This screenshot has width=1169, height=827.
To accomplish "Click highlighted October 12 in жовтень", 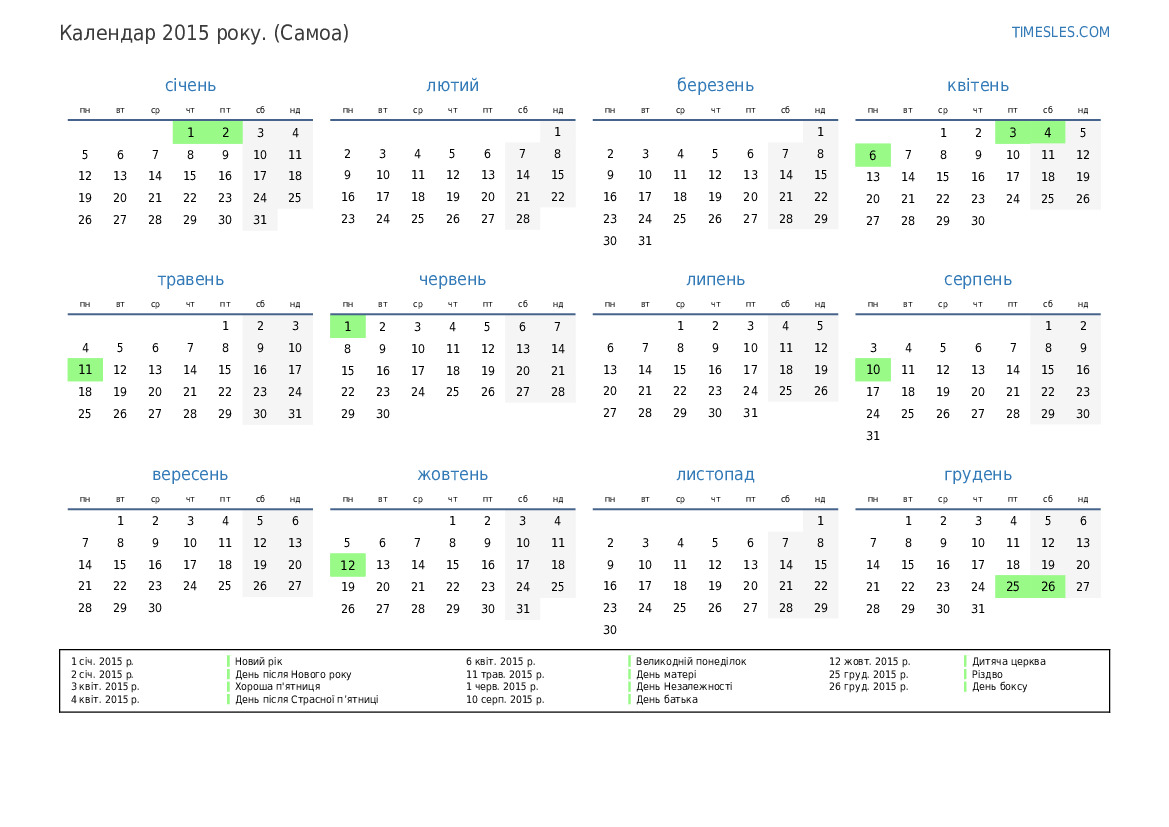I will (347, 565).
